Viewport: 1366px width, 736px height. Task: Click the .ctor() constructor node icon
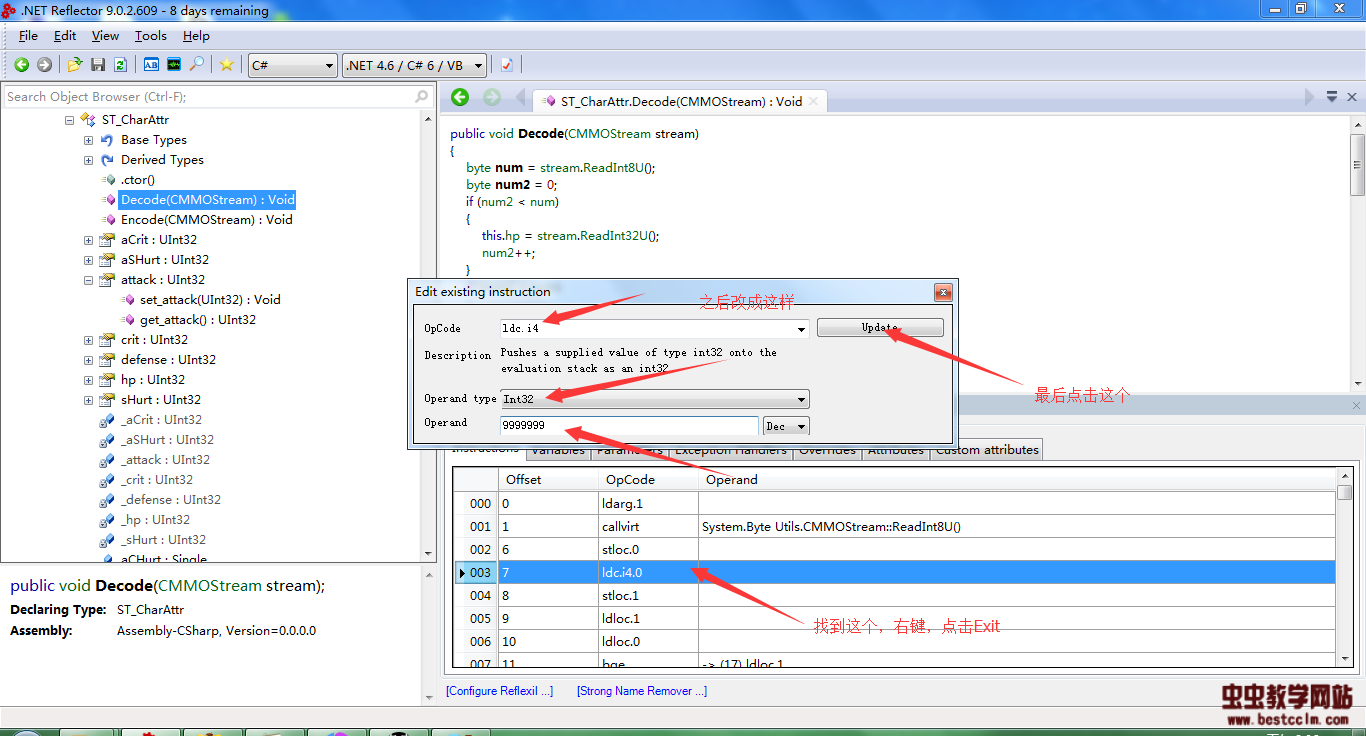pos(109,180)
